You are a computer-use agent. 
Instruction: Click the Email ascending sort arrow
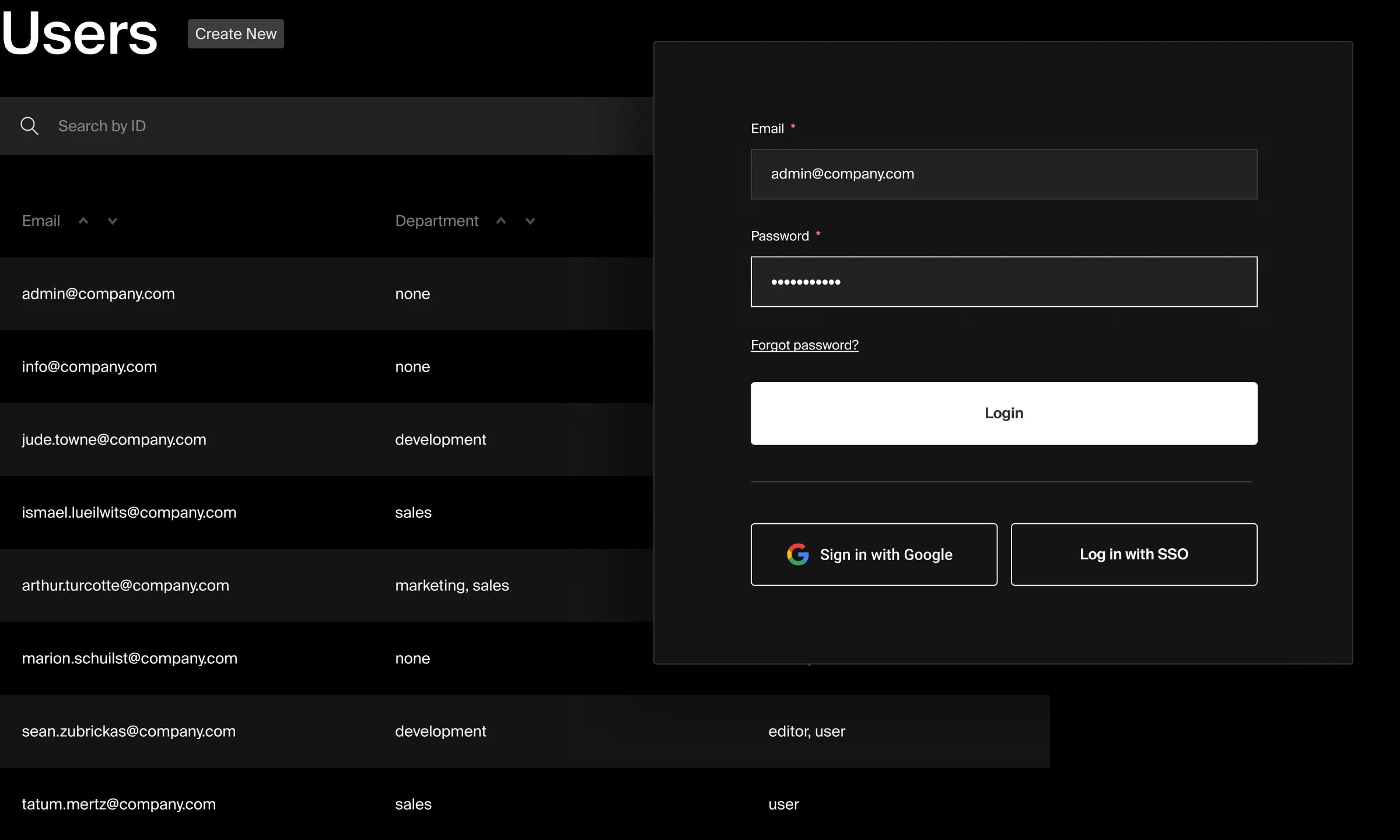[x=83, y=220]
